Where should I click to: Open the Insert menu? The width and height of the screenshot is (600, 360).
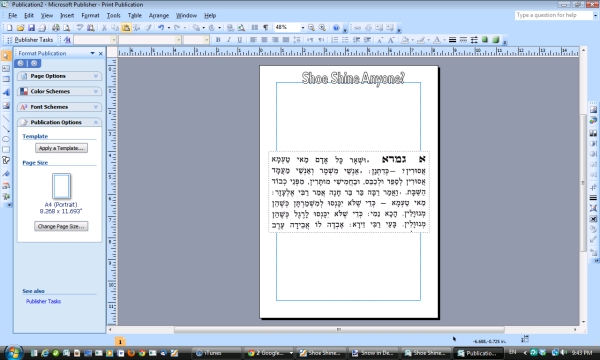(67, 15)
